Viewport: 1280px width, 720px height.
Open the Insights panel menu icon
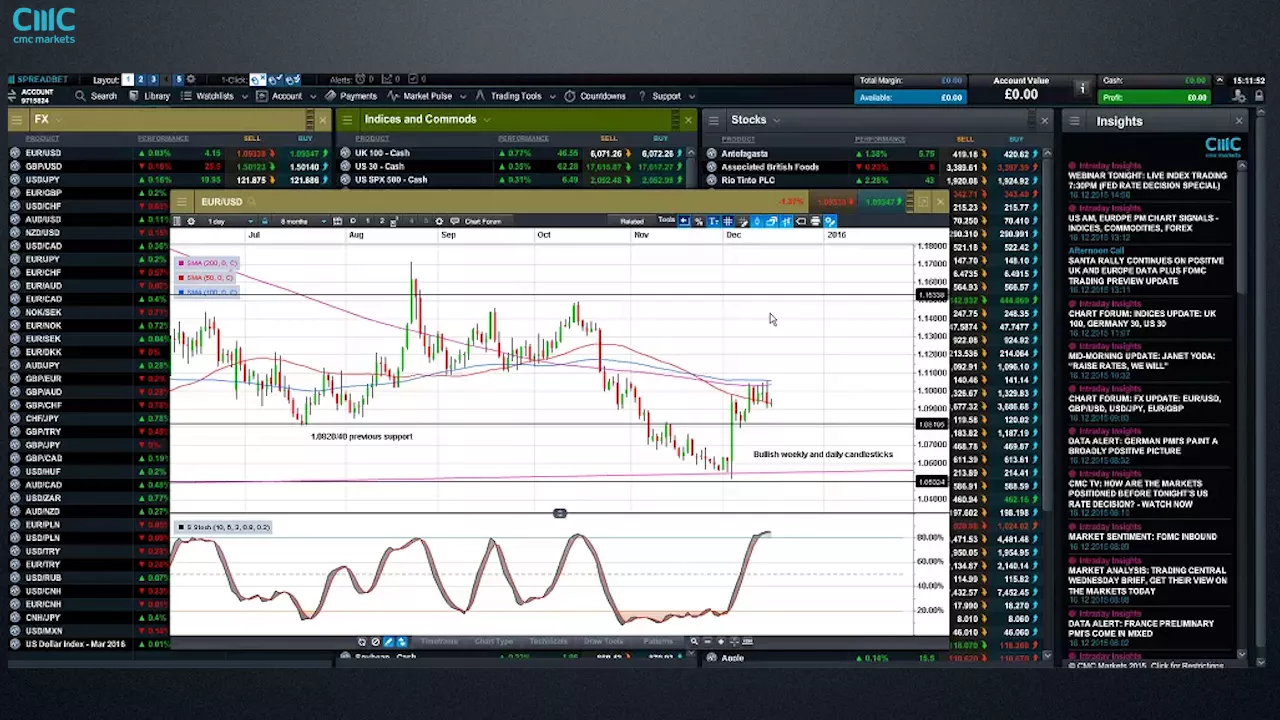[x=1074, y=121]
